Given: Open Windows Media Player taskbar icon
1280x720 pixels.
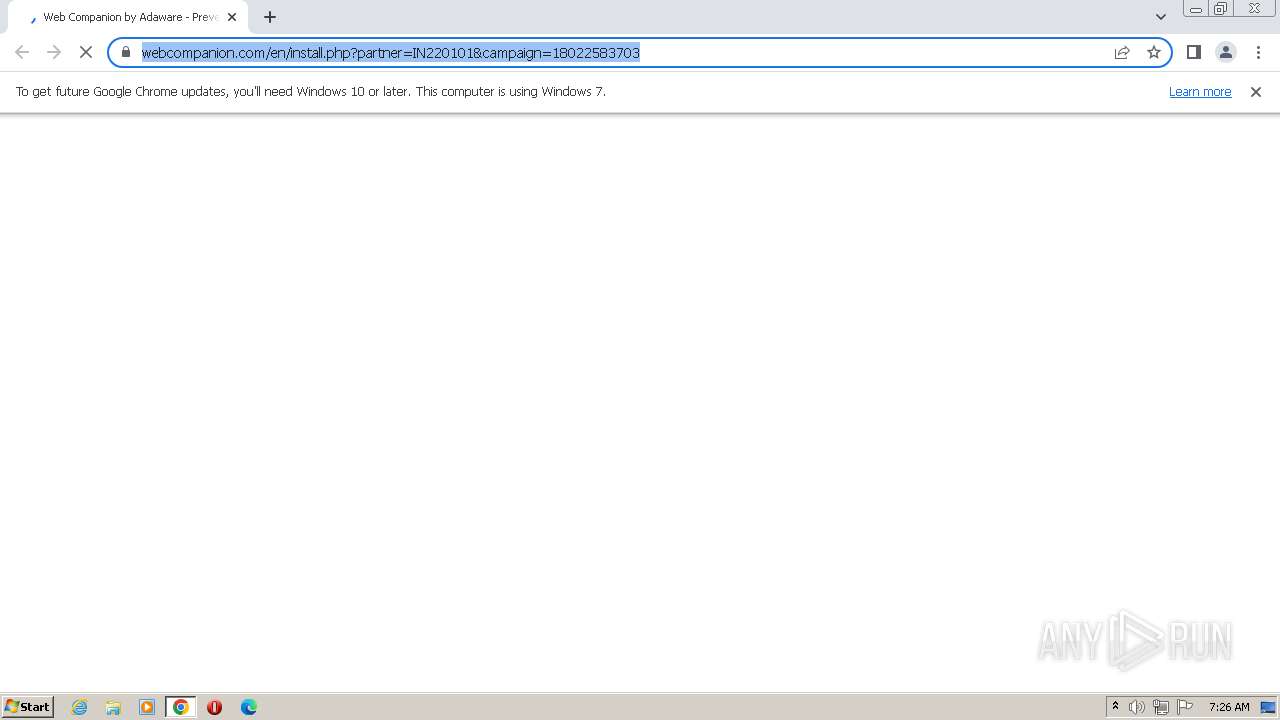Looking at the screenshot, I should 147,707.
